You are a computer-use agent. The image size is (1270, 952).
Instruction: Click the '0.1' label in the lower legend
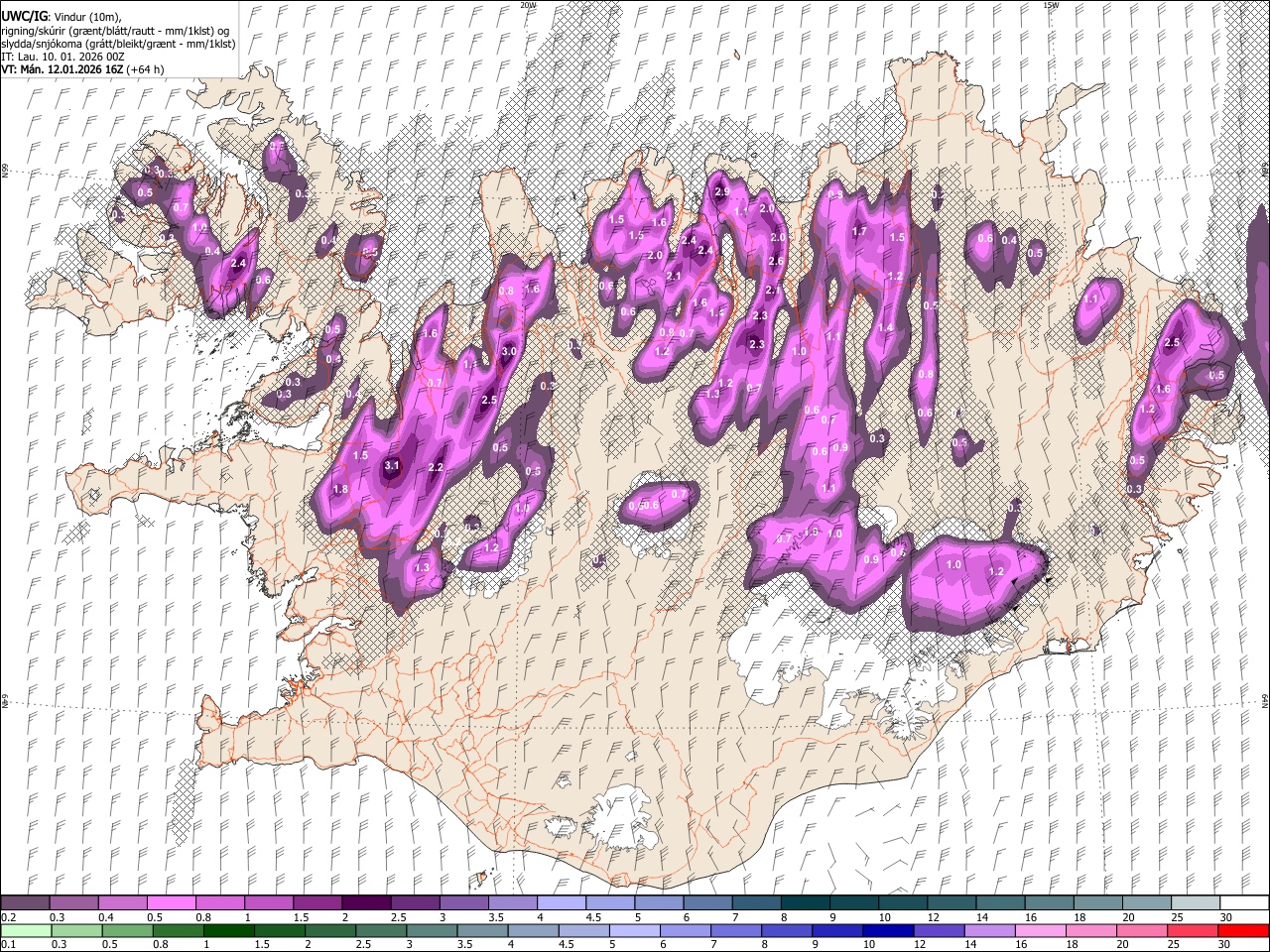coord(9,945)
